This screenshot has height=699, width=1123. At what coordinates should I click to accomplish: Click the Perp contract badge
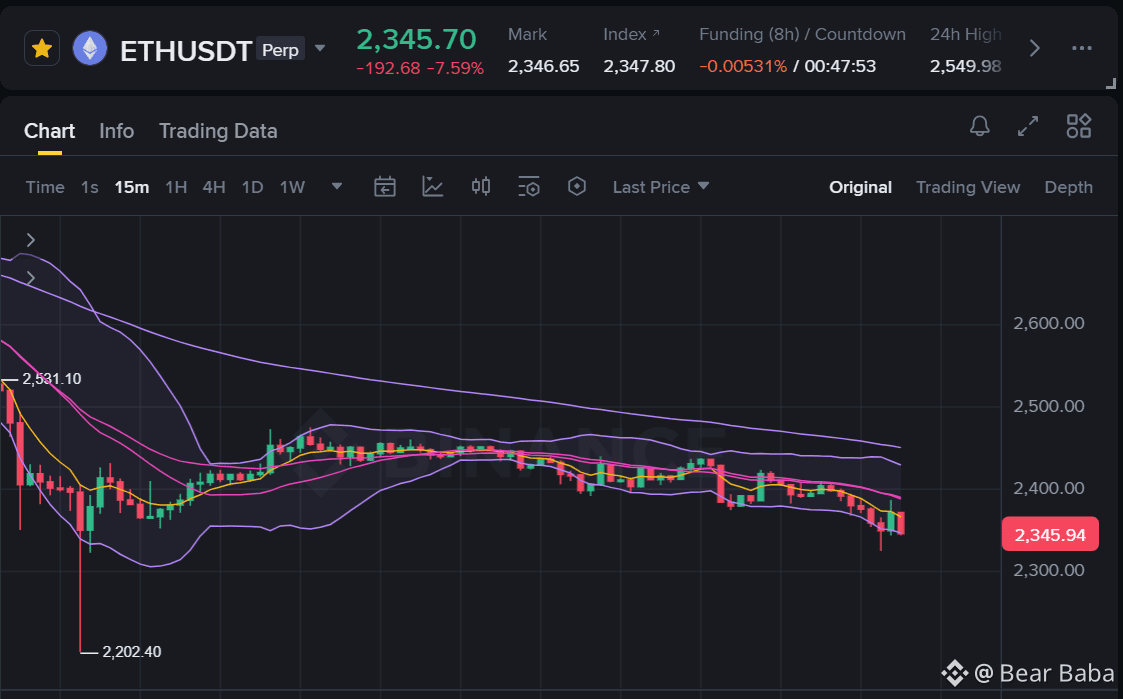(x=280, y=50)
